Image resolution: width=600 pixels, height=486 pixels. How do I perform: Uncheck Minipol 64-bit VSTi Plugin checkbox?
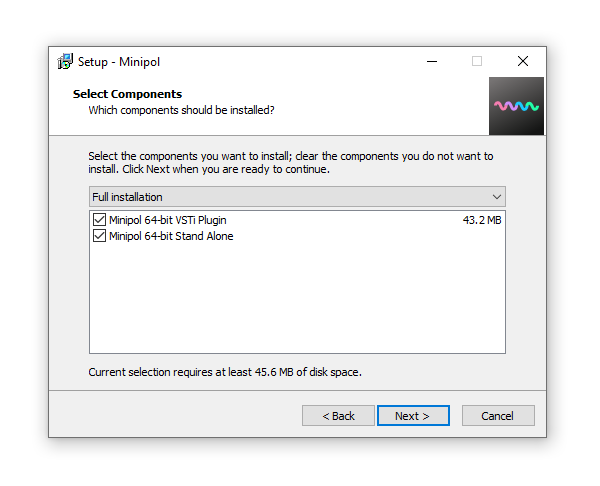(99, 220)
